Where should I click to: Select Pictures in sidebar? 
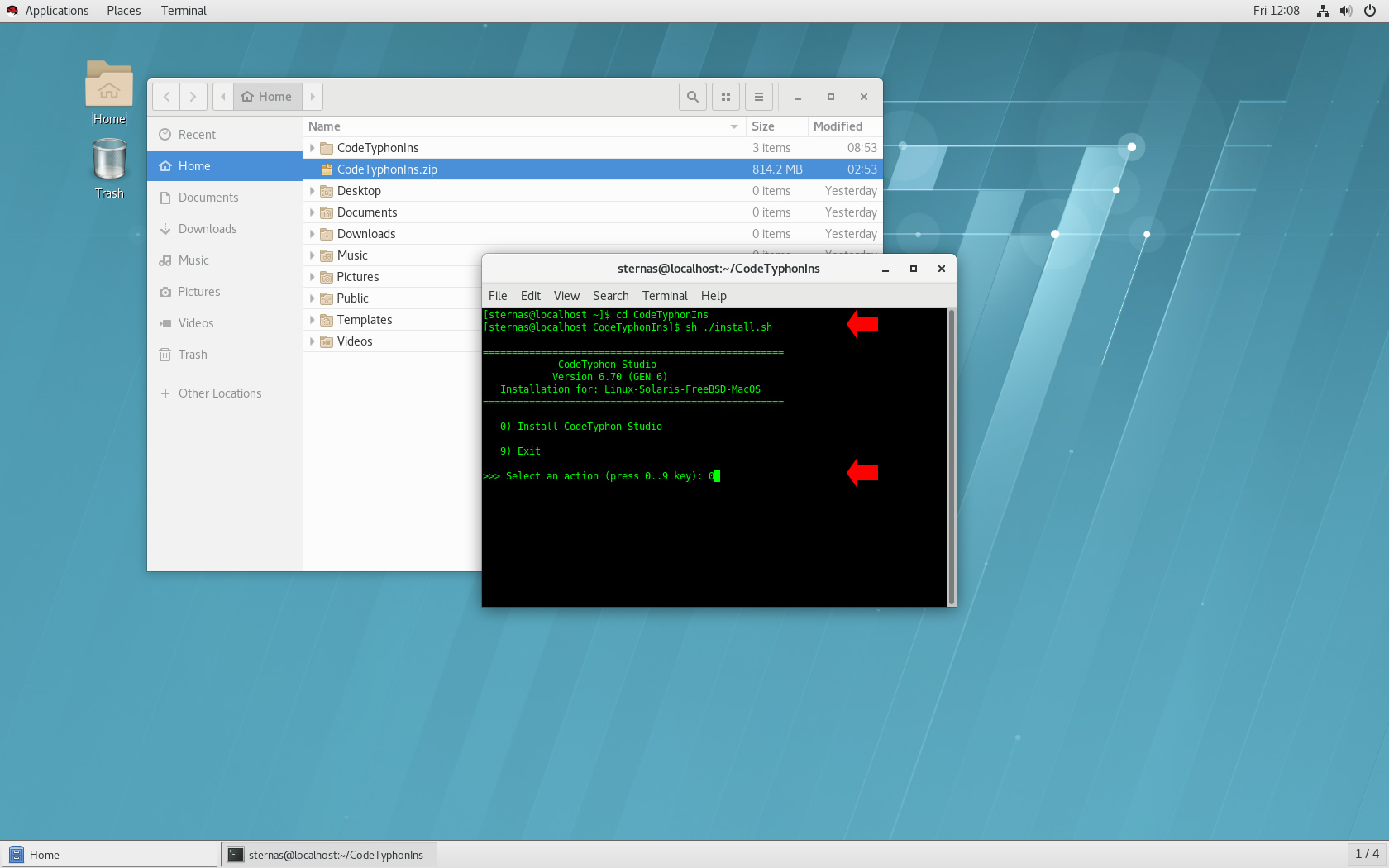click(225, 292)
